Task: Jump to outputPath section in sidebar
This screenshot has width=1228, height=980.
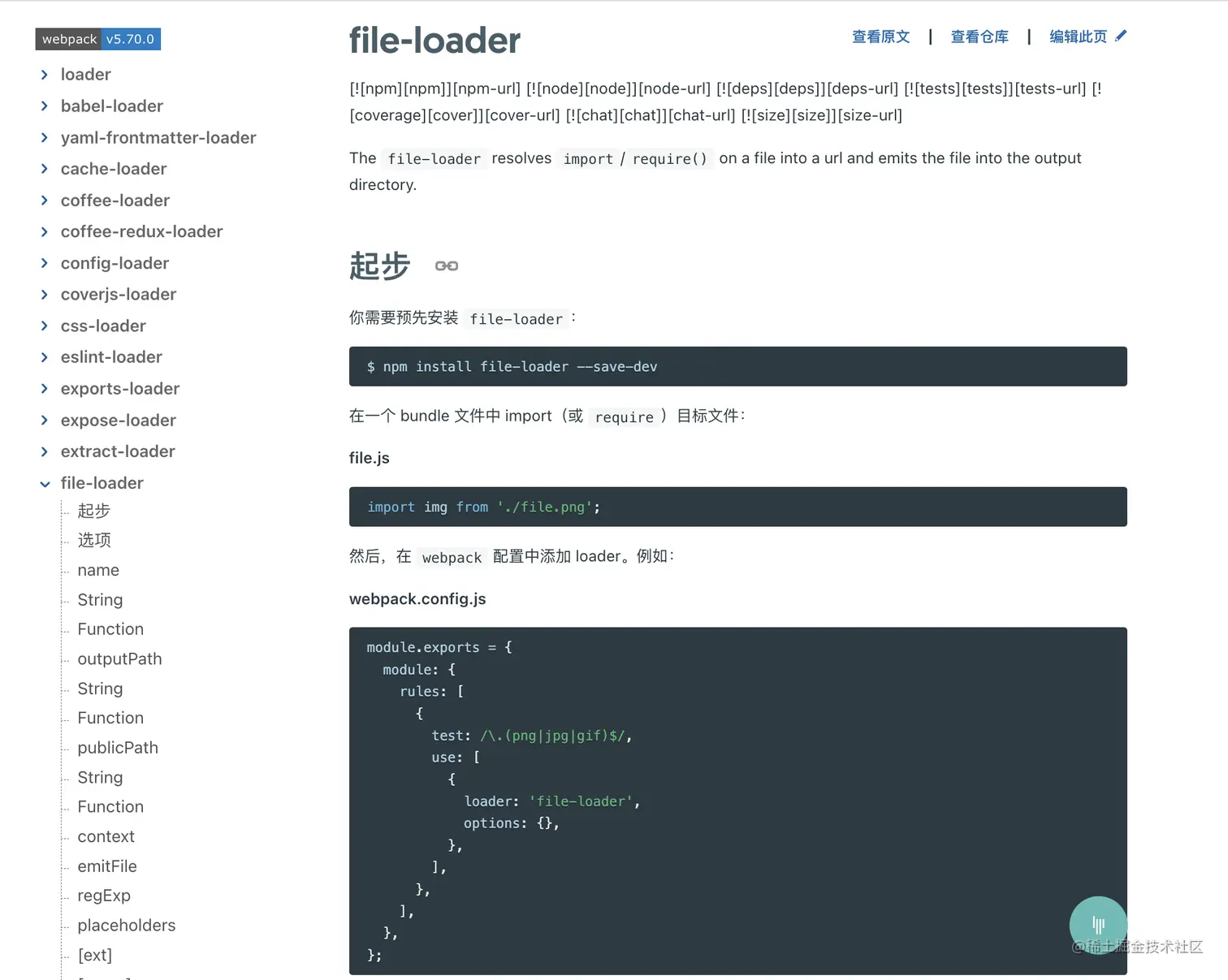Action: pyautogui.click(x=119, y=659)
